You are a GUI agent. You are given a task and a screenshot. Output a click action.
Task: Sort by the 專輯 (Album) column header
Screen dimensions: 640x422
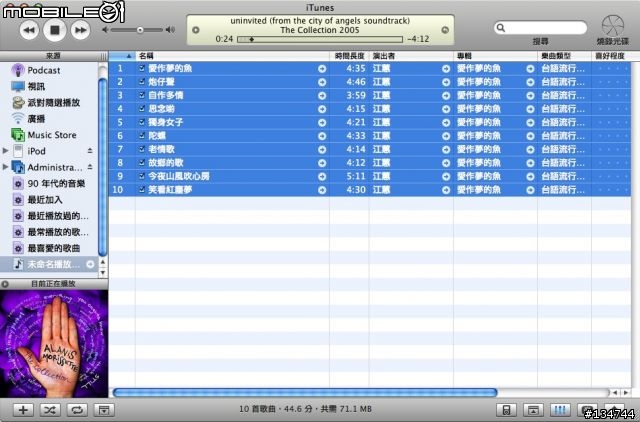point(496,56)
